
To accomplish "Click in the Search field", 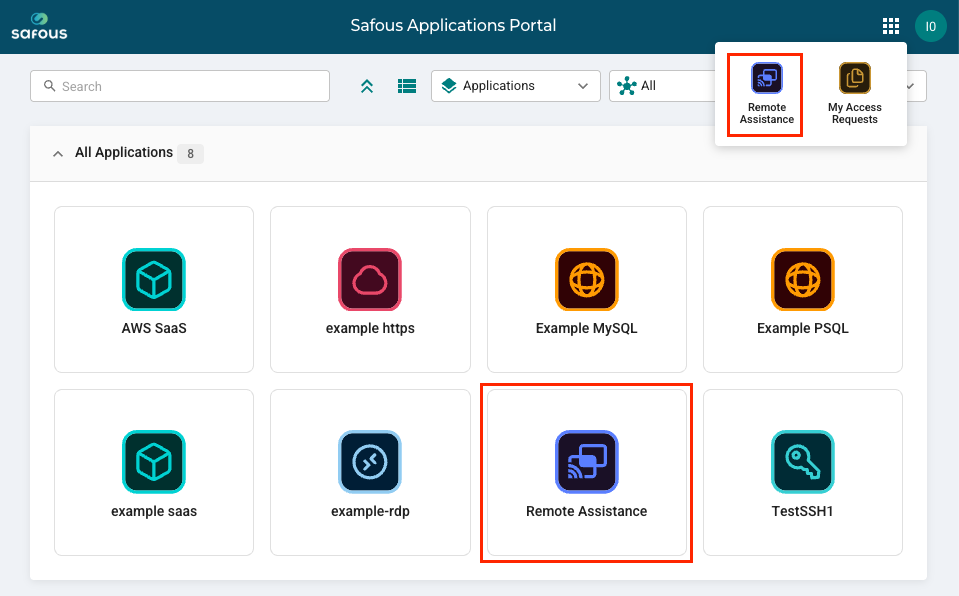I will coord(180,86).
